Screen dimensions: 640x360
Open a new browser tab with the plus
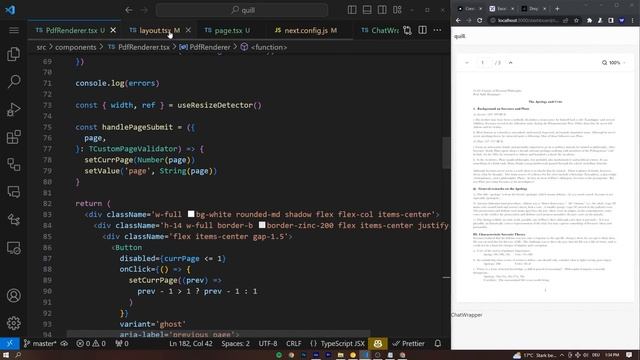[557, 9]
